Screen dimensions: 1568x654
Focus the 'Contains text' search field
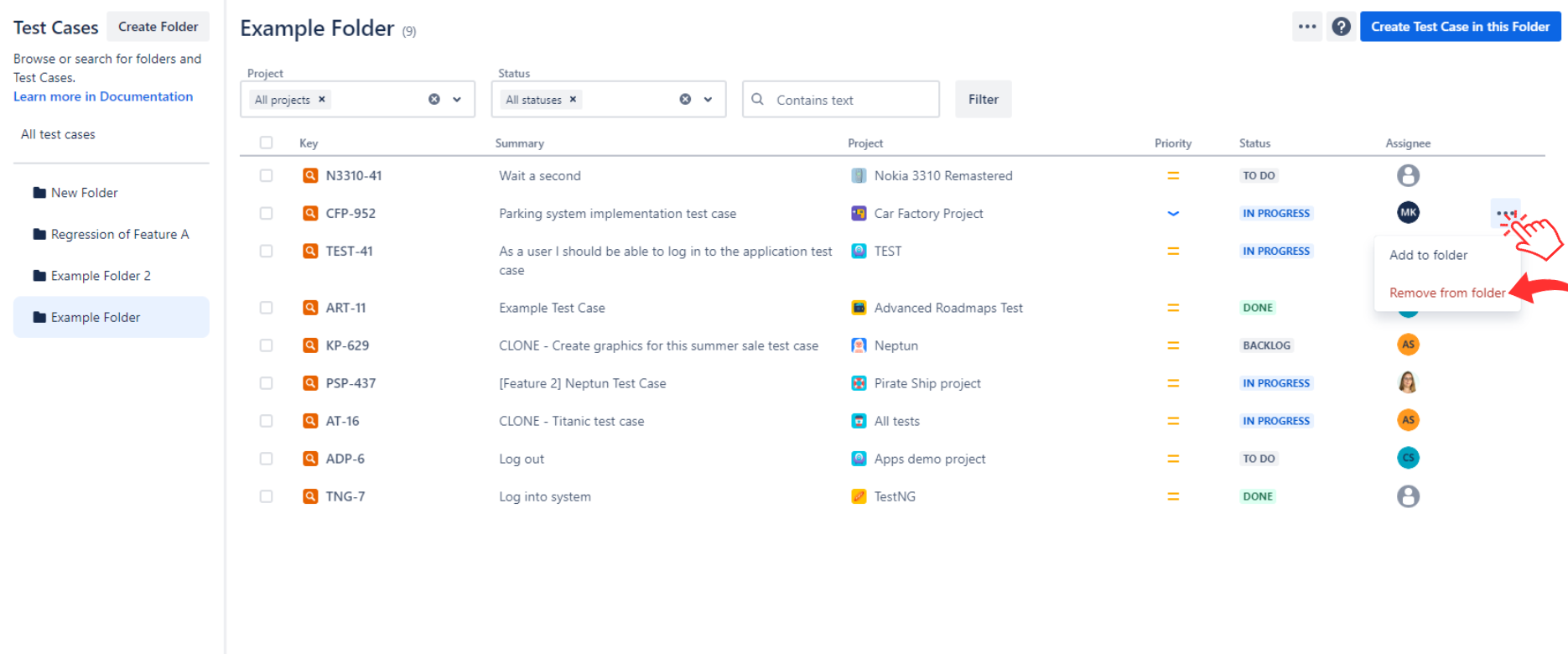coord(841,99)
